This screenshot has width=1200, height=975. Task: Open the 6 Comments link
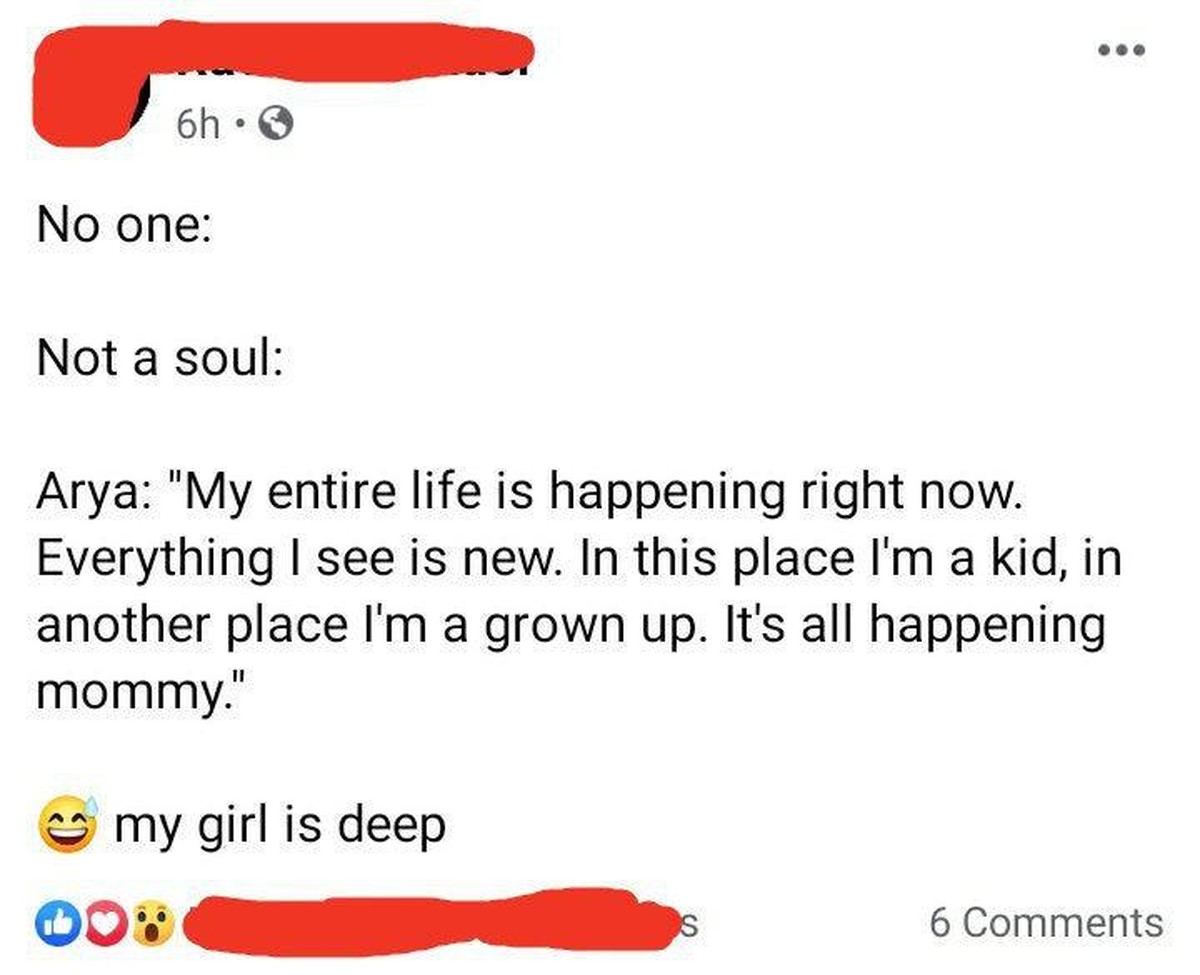(x=1045, y=922)
